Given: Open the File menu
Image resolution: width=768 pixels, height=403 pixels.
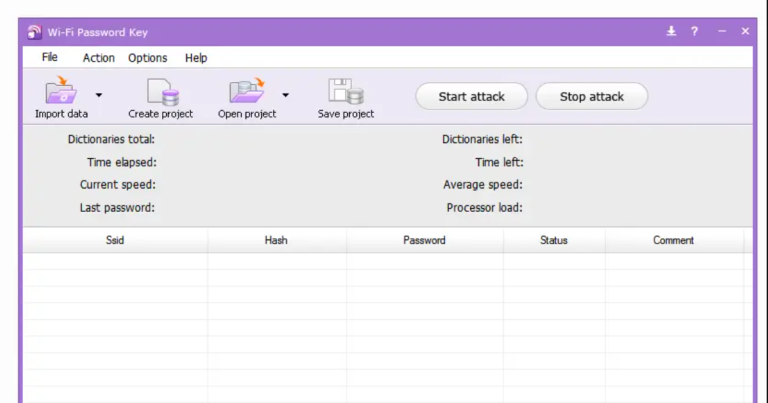Looking at the screenshot, I should click(49, 57).
